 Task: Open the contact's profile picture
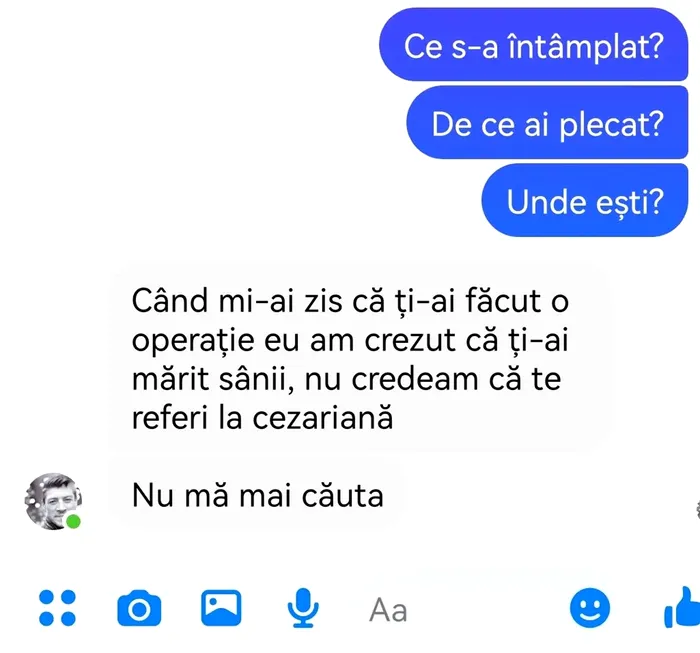(x=53, y=501)
